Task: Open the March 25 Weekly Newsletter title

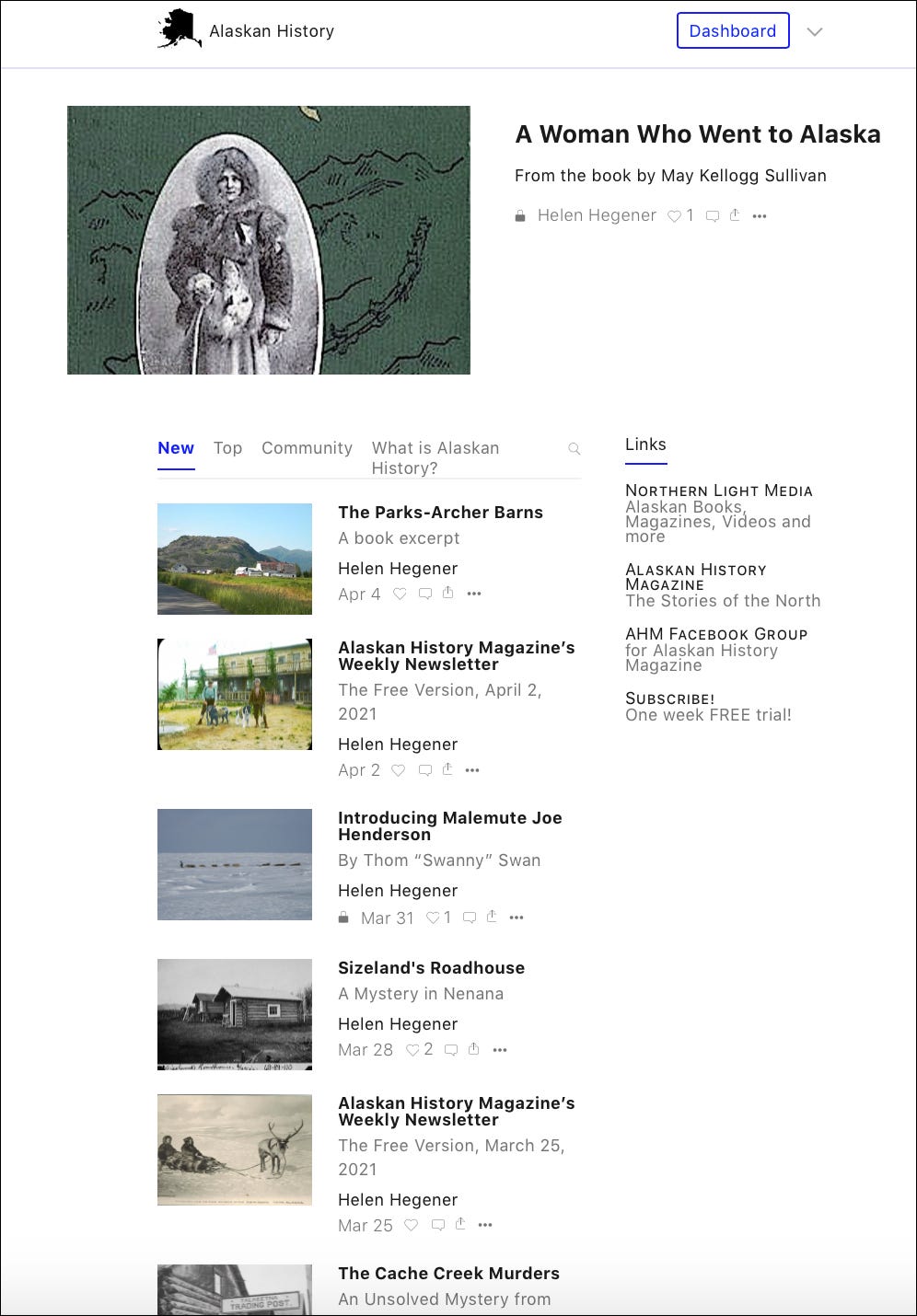Action: (x=457, y=1112)
